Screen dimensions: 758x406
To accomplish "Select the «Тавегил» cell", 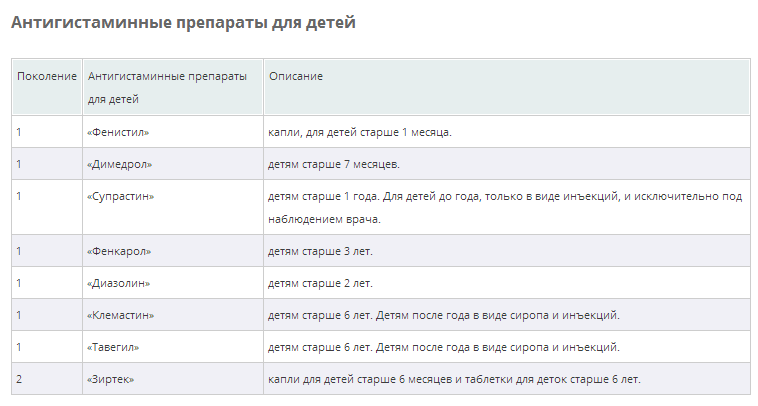I will point(116,347).
